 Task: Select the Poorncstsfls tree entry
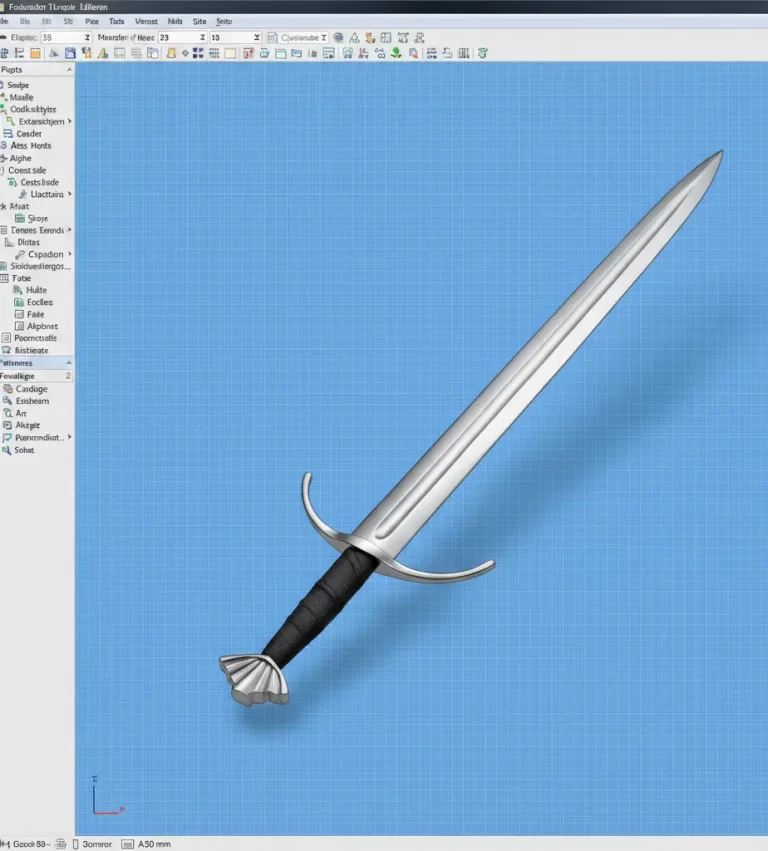click(x=35, y=338)
